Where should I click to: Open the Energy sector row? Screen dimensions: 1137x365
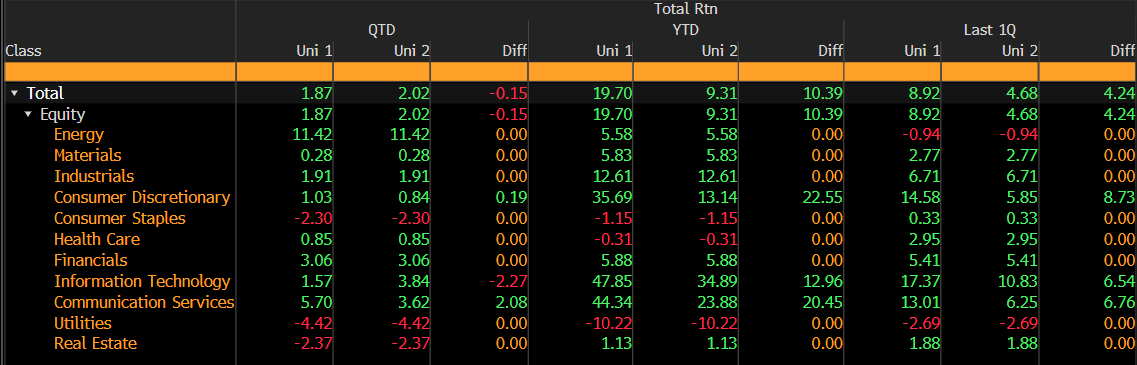[78, 135]
